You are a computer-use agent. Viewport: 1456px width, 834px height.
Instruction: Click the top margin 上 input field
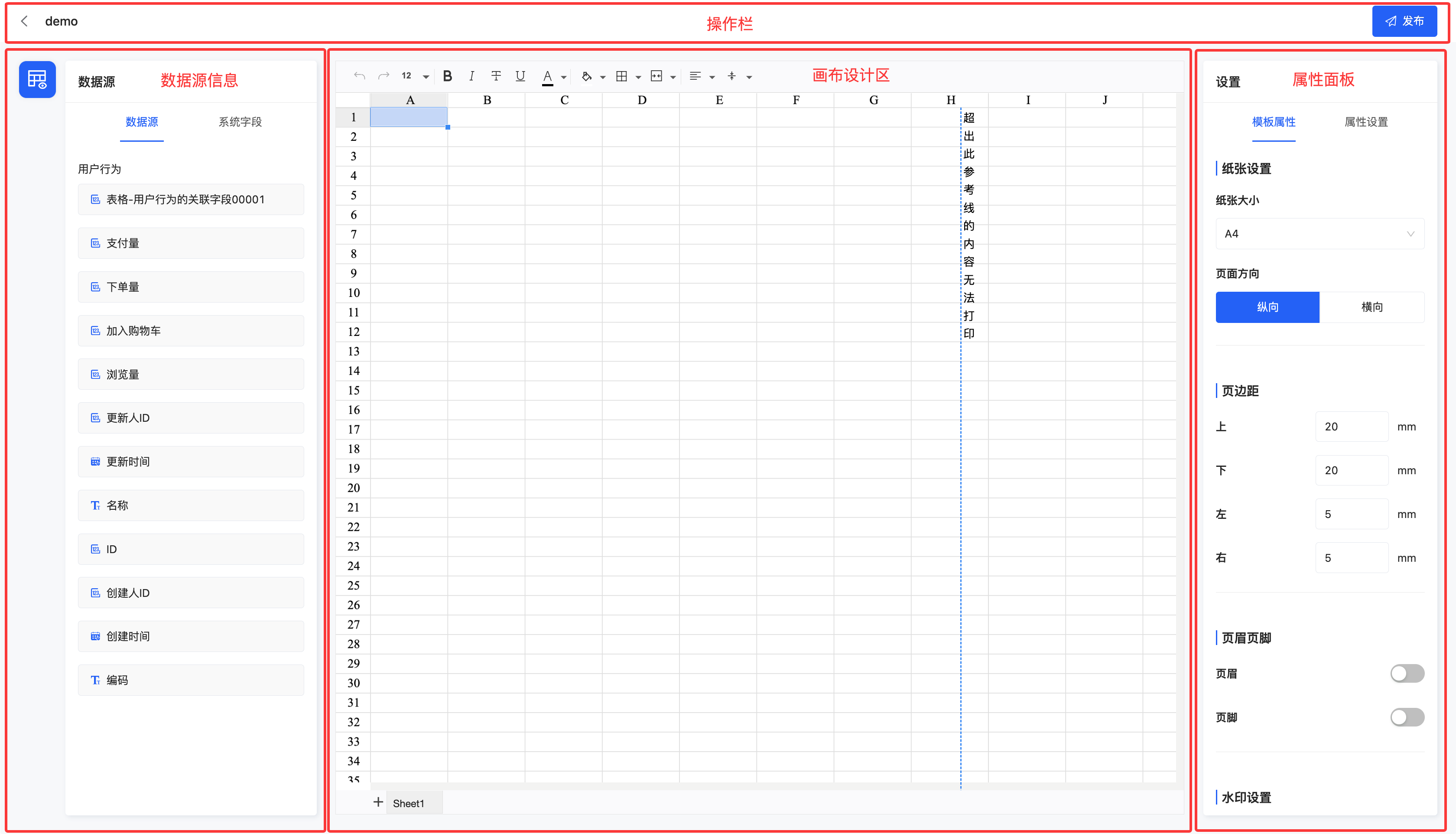[x=1351, y=427]
